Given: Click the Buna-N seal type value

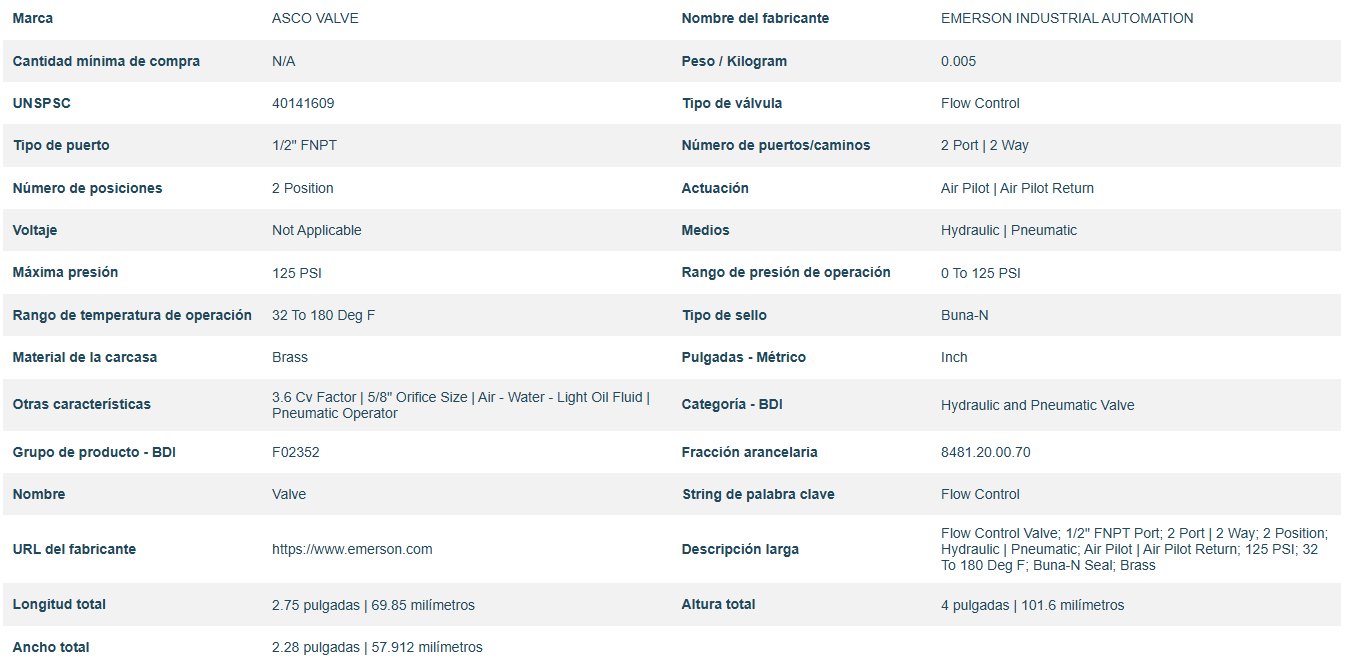Looking at the screenshot, I should (x=967, y=315).
